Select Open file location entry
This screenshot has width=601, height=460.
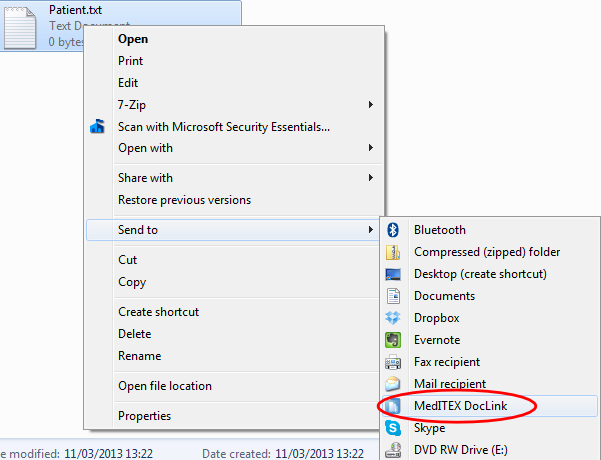point(165,386)
